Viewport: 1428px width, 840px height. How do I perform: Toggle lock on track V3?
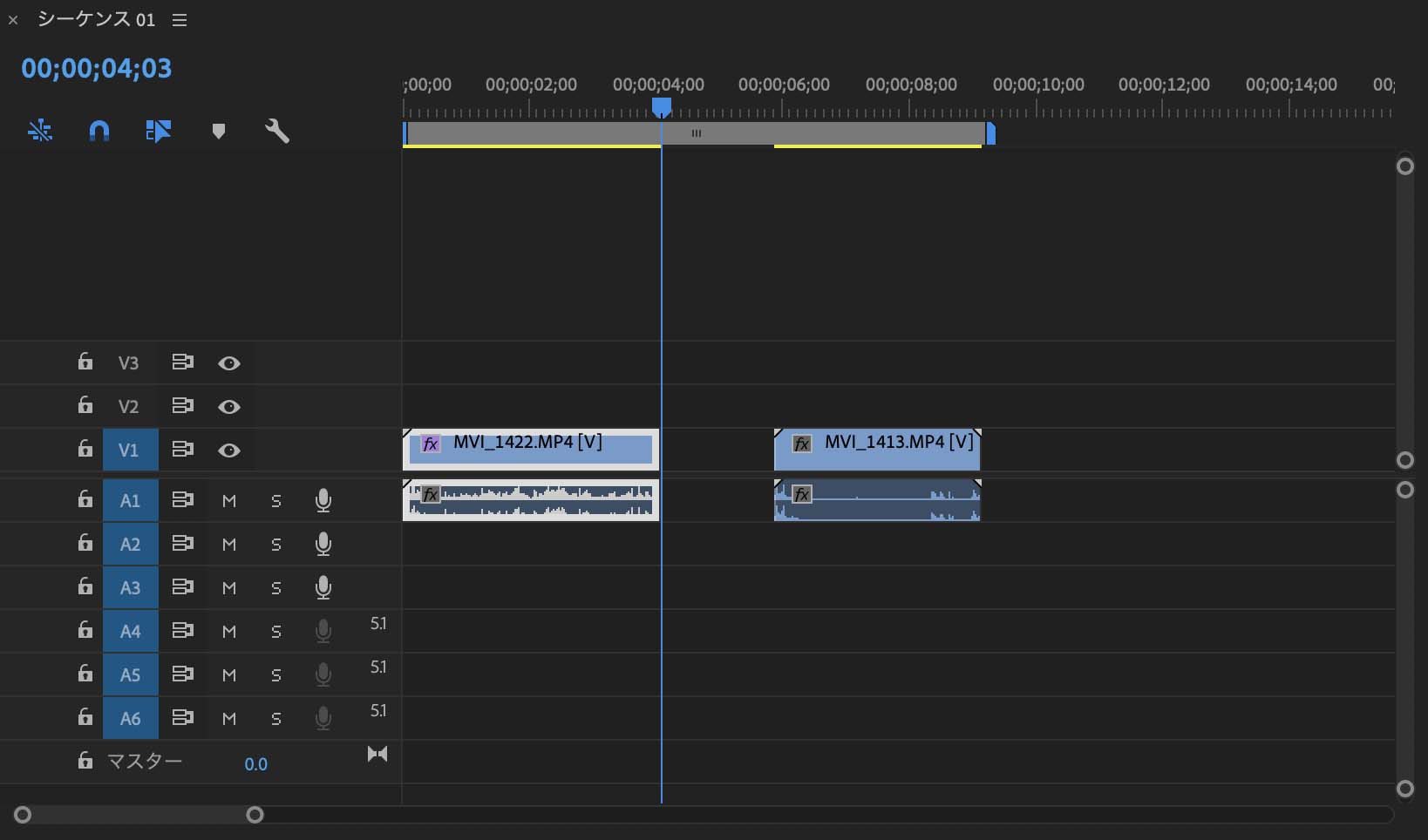tap(85, 362)
